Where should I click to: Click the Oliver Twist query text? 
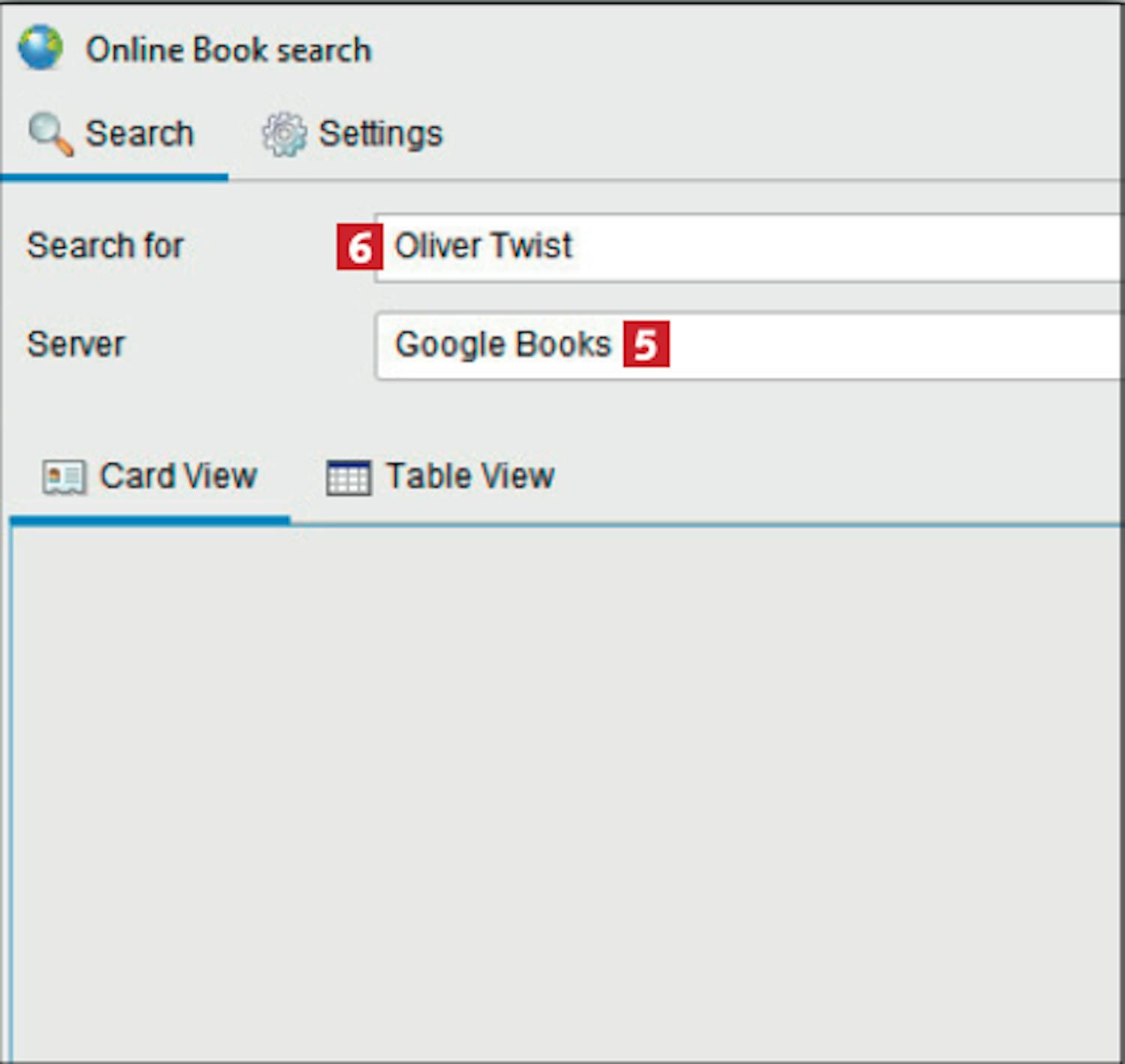[x=483, y=246]
